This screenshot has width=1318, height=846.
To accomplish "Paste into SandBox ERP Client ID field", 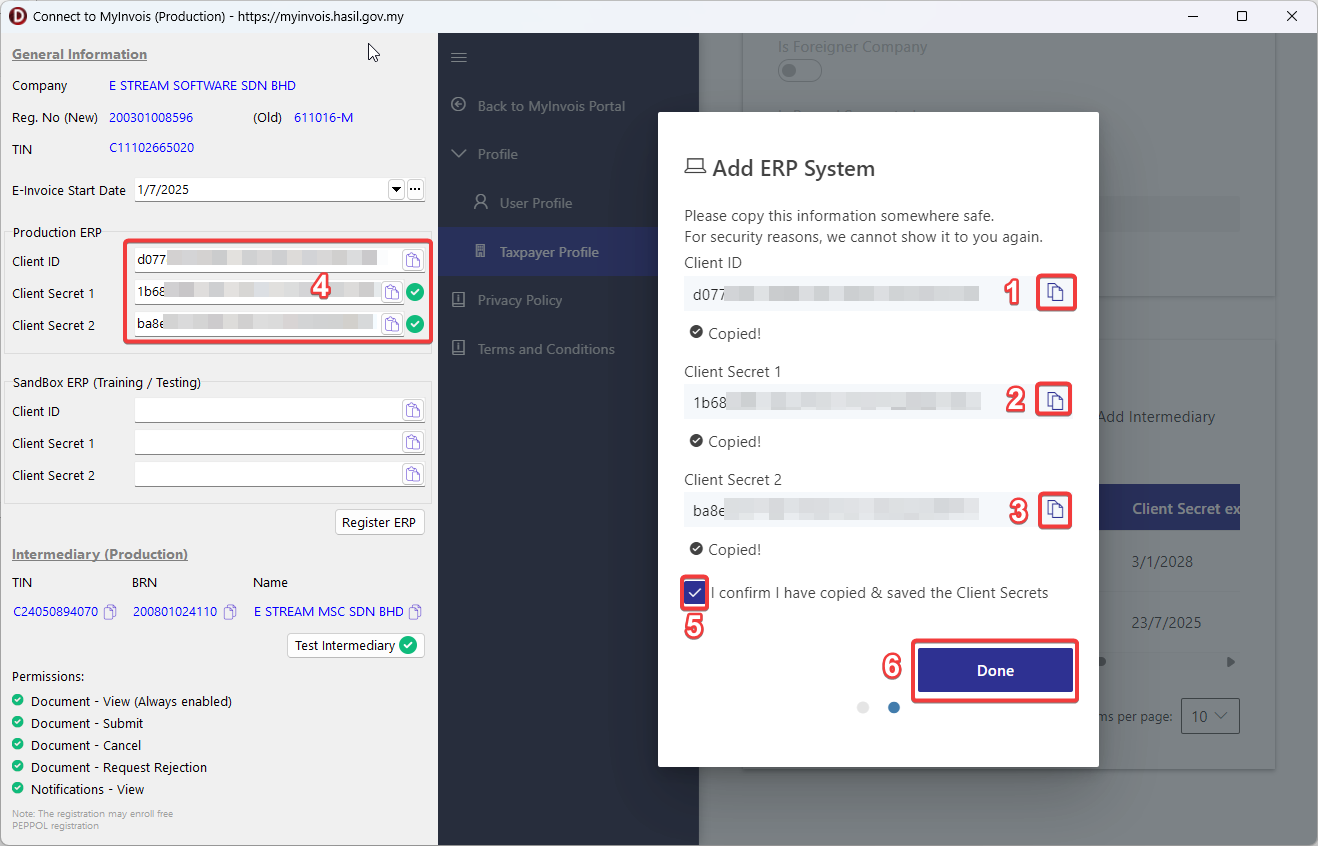I will [412, 410].
